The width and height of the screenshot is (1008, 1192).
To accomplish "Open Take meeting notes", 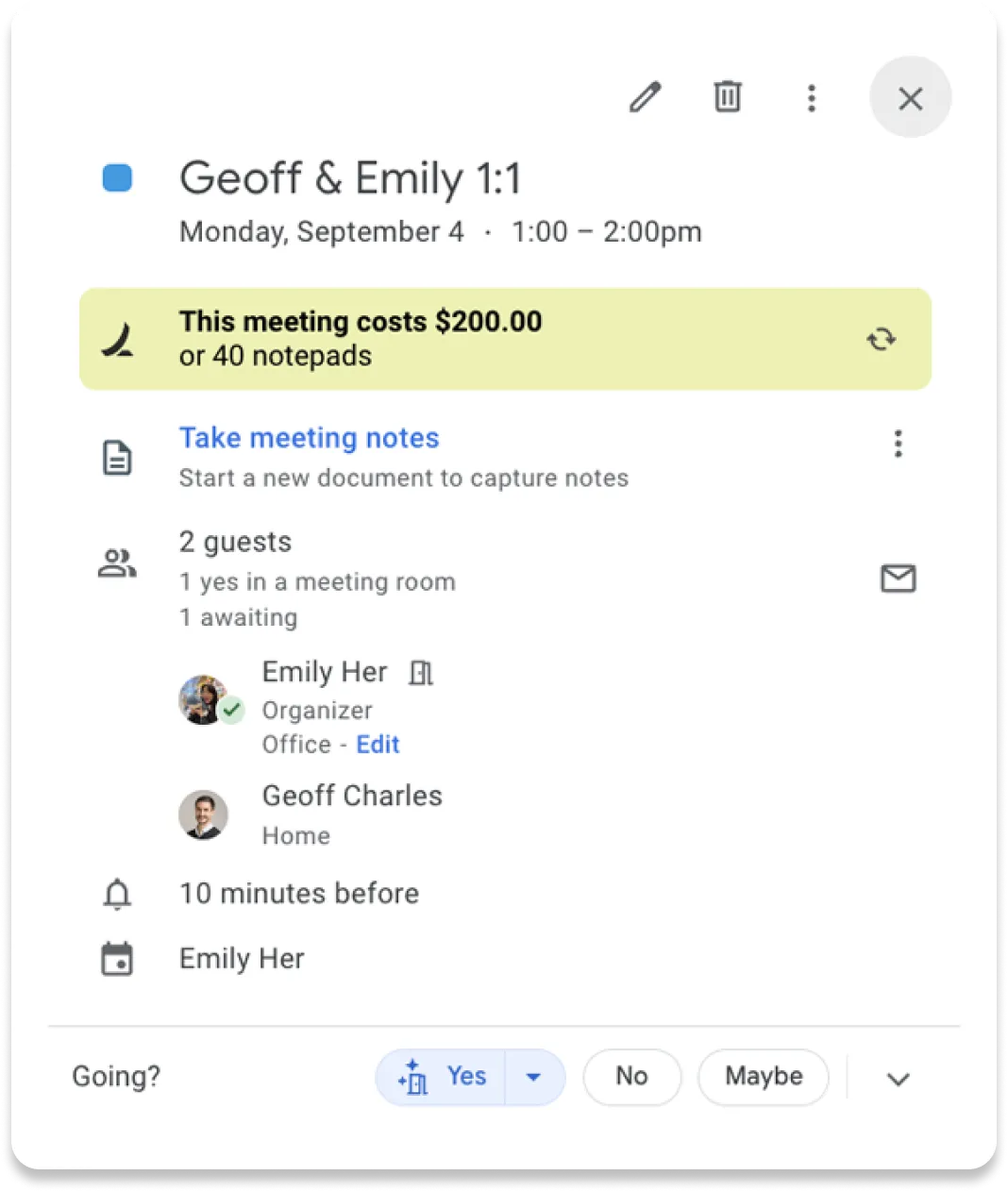I will (309, 437).
